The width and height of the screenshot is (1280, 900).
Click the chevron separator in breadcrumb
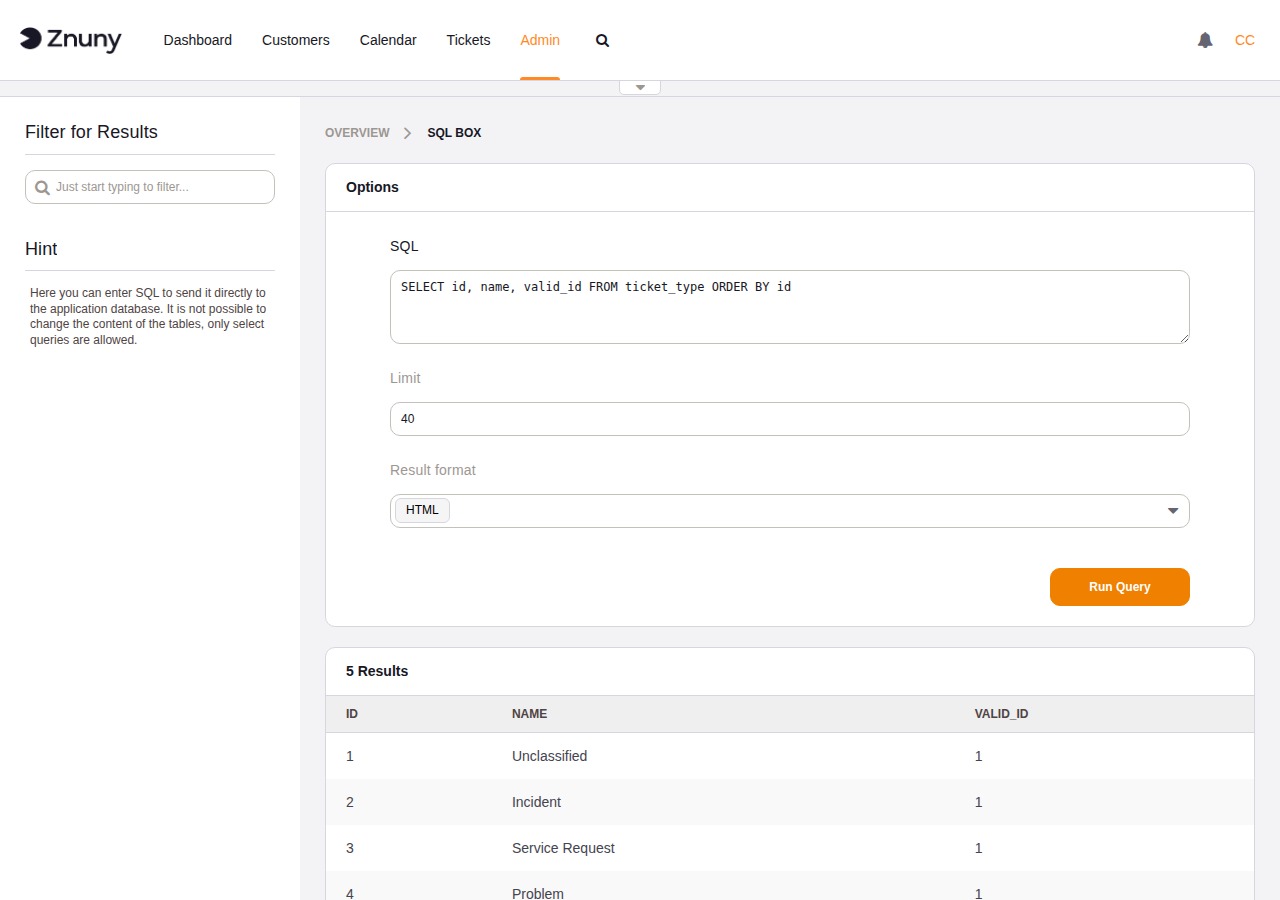point(408,133)
